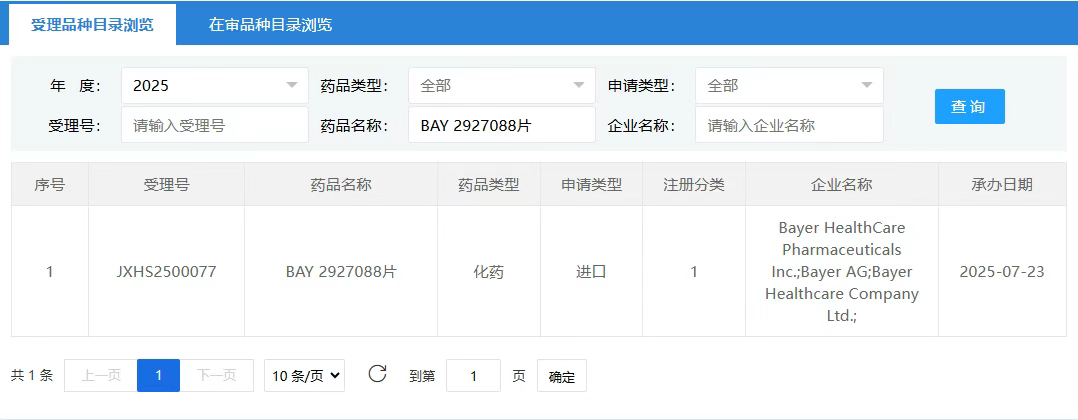1078x420 pixels.
Task: Click the Bayer HealthCare company name cell
Action: (x=841, y=271)
